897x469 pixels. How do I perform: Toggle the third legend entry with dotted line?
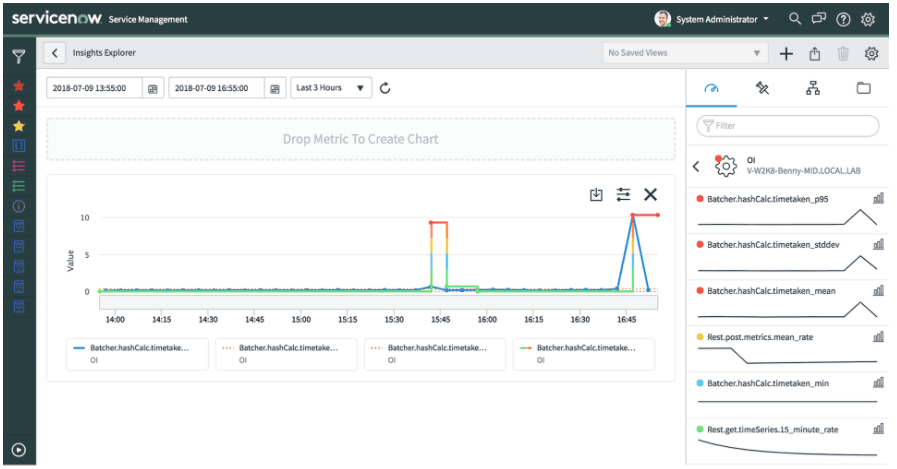tap(435, 354)
